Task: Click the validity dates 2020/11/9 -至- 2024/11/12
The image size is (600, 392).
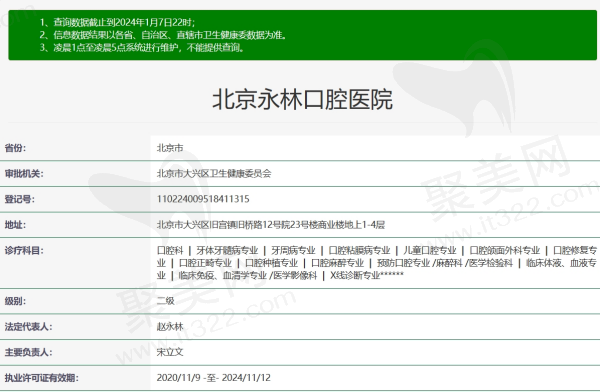Action: tap(214, 378)
